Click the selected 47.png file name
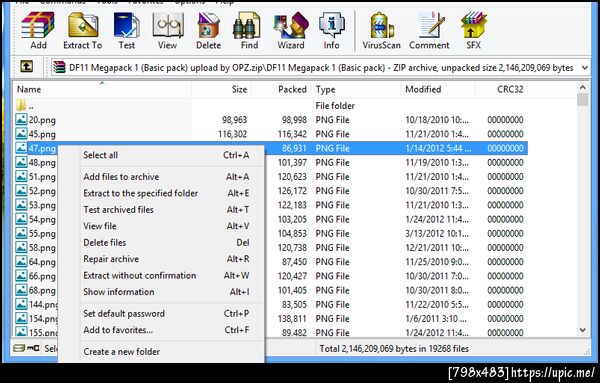The image size is (600, 383). (42, 148)
